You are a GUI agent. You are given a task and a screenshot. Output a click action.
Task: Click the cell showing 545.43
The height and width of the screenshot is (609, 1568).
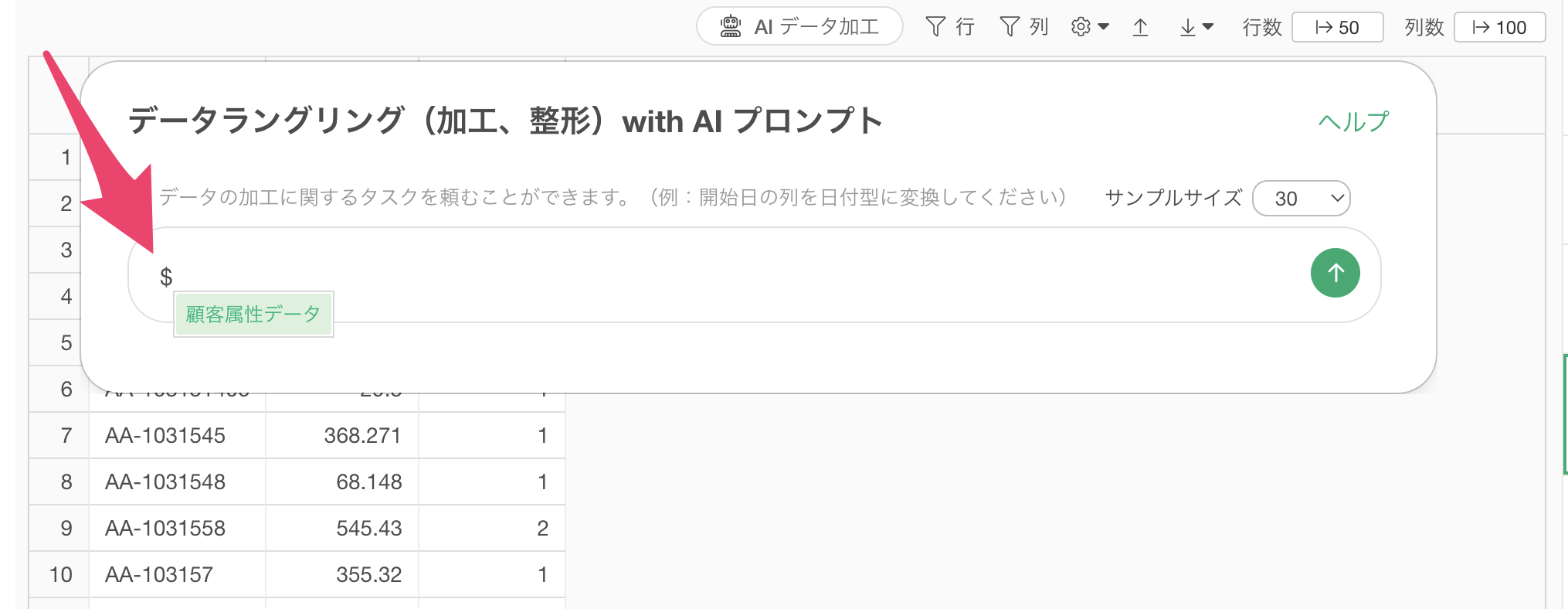point(342,528)
